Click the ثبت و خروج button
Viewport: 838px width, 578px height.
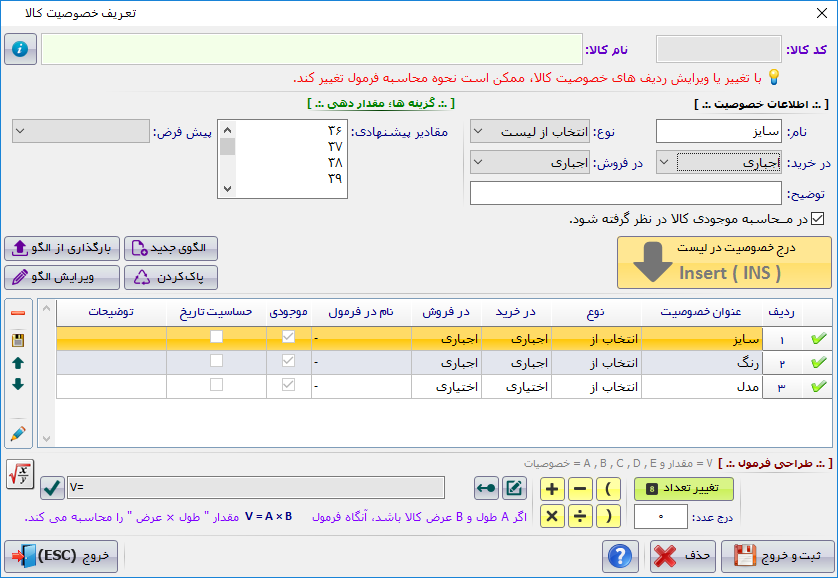tap(778, 556)
